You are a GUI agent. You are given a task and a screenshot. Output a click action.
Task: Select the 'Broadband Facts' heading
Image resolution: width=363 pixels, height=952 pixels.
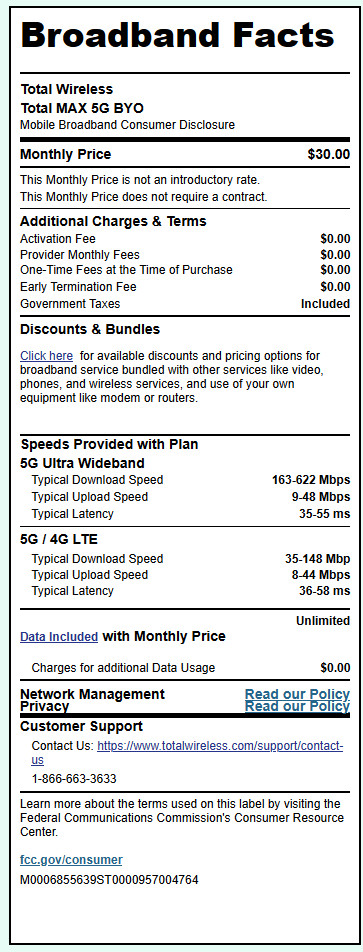coord(177,36)
